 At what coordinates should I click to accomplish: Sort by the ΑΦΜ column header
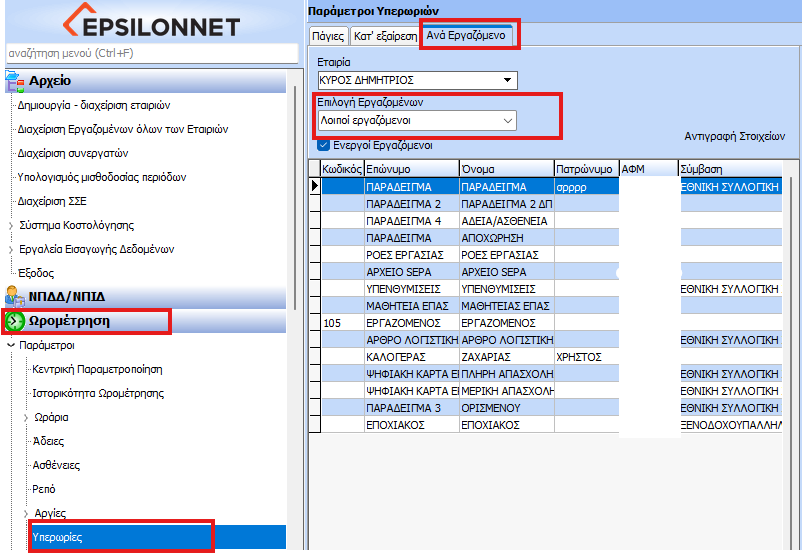[x=649, y=169]
